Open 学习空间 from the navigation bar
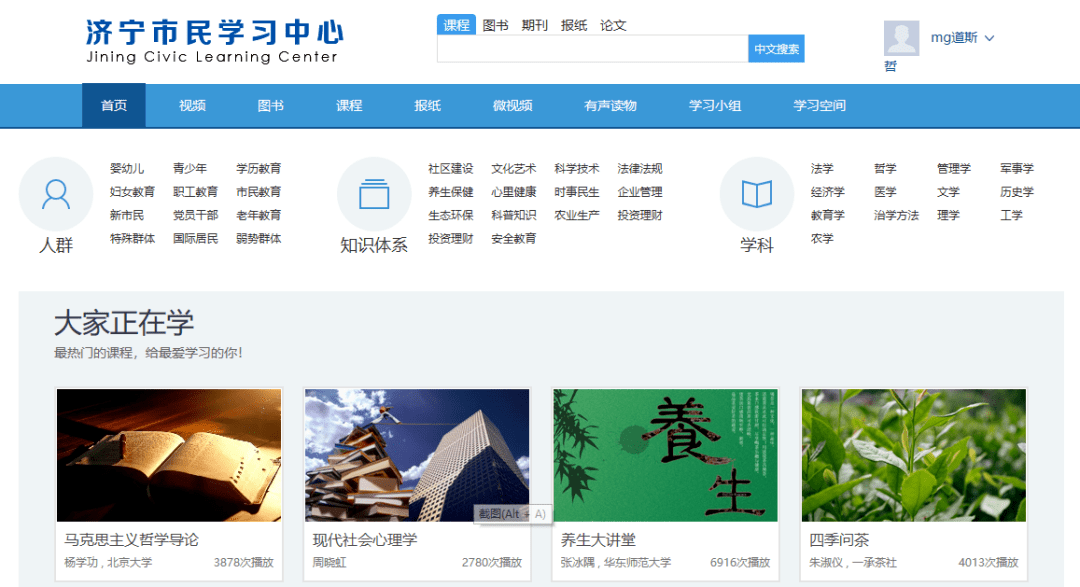The image size is (1080, 587). (819, 106)
